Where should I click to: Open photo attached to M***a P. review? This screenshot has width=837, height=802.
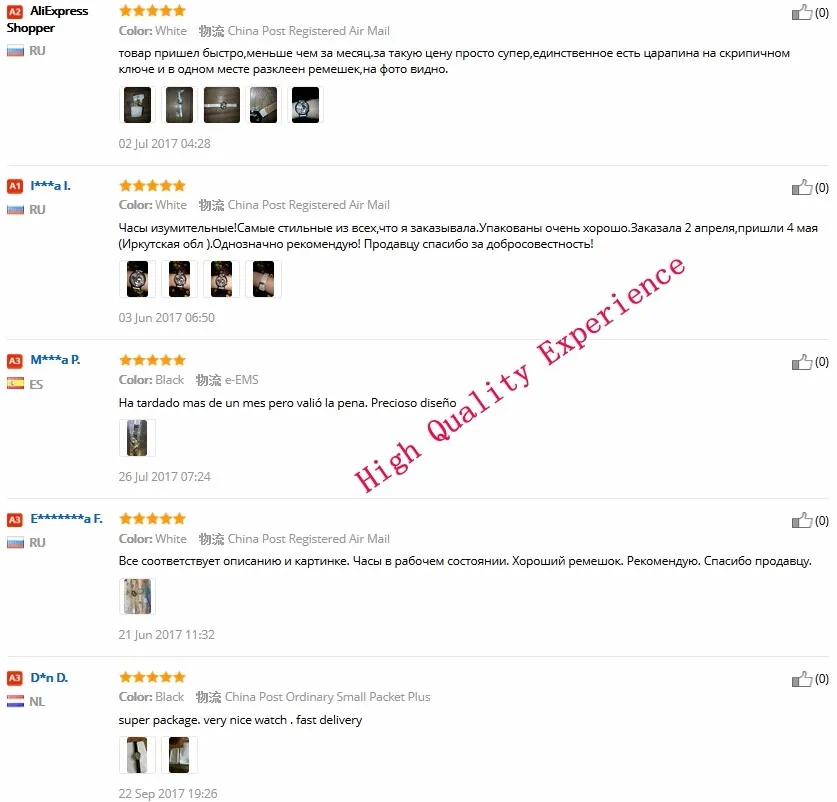tap(137, 438)
